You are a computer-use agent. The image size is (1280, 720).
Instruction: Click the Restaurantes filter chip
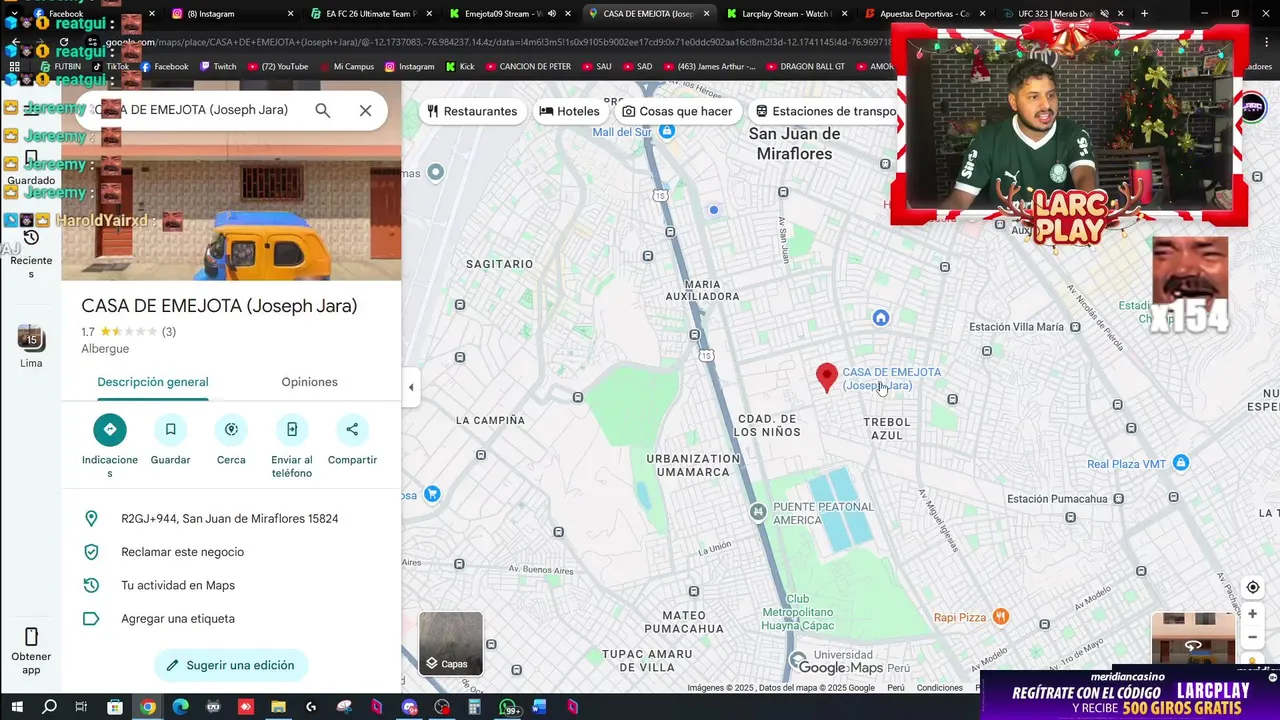pos(472,111)
